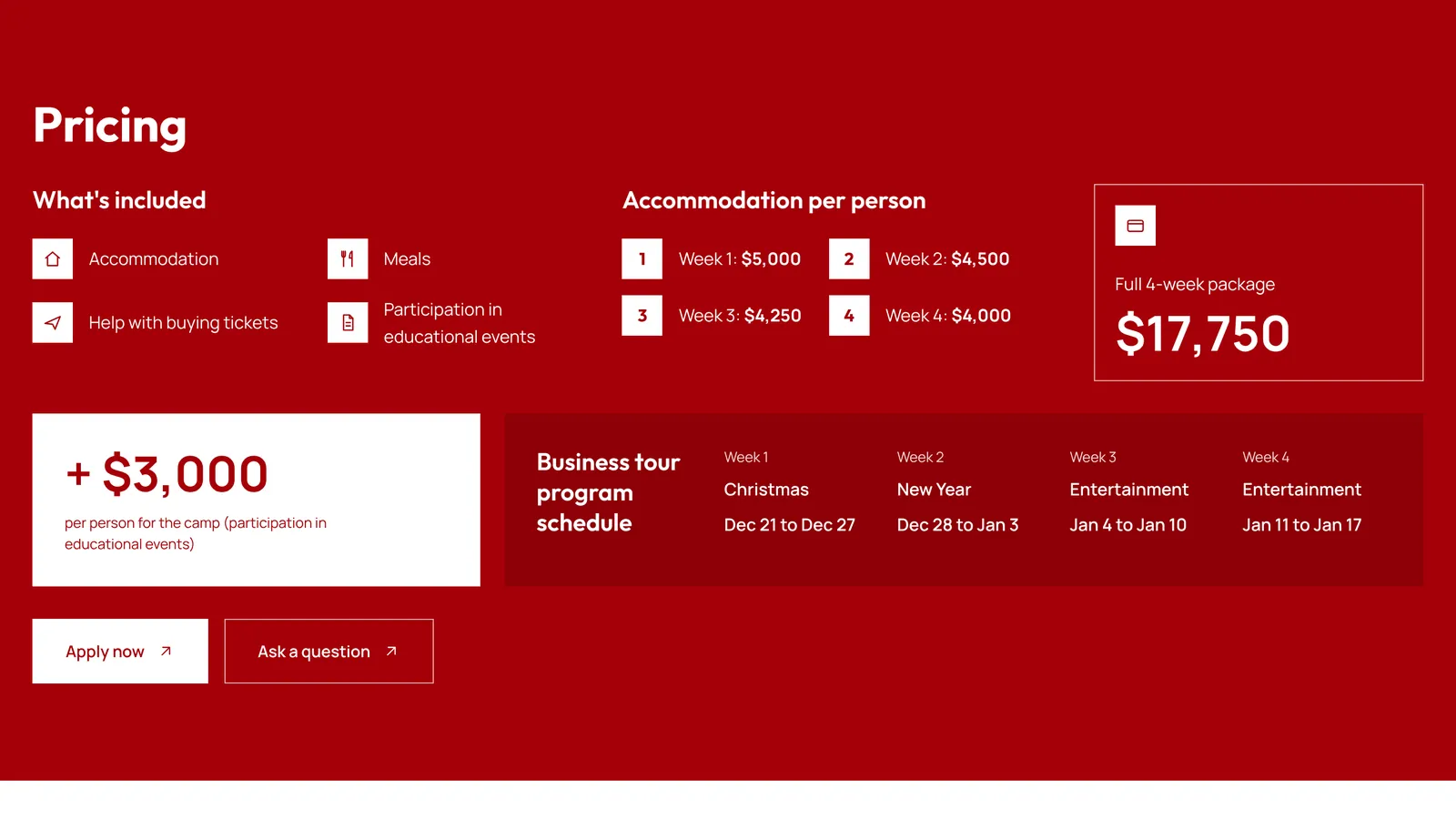Click the + $3,000 camp price
Screen dimensions: 1456x819
pos(167,474)
